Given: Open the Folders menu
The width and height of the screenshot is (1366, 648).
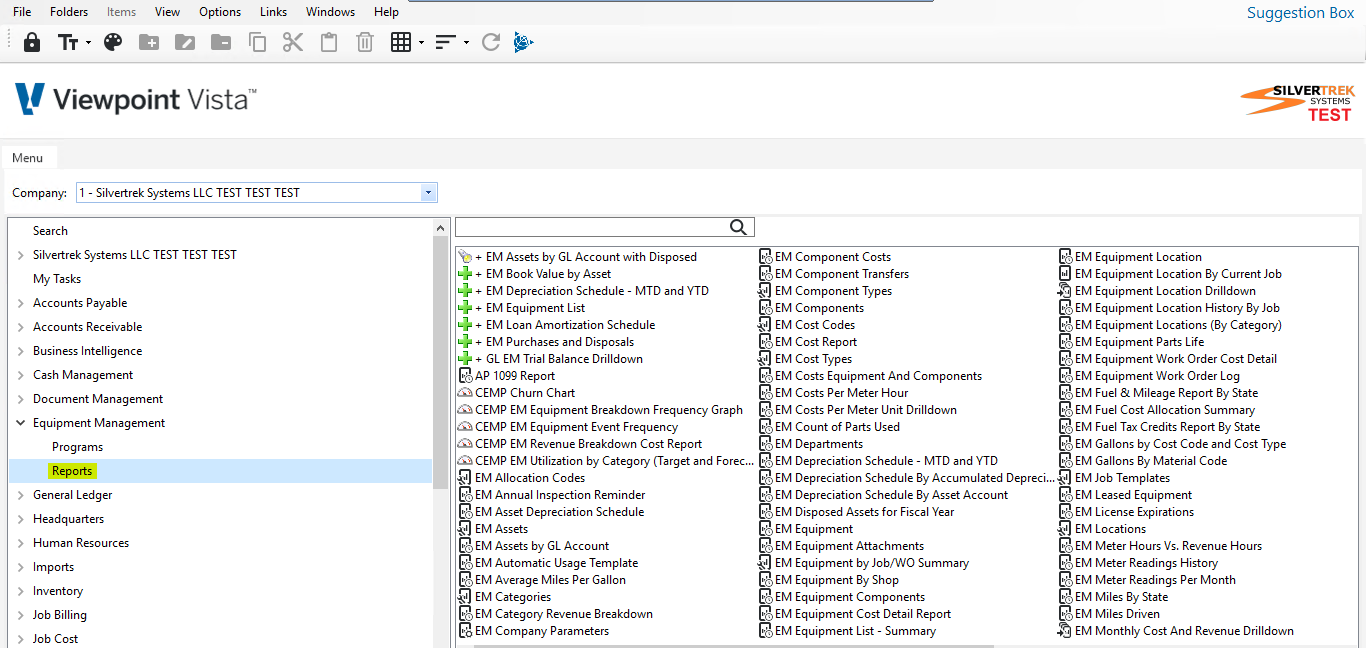Looking at the screenshot, I should (69, 12).
